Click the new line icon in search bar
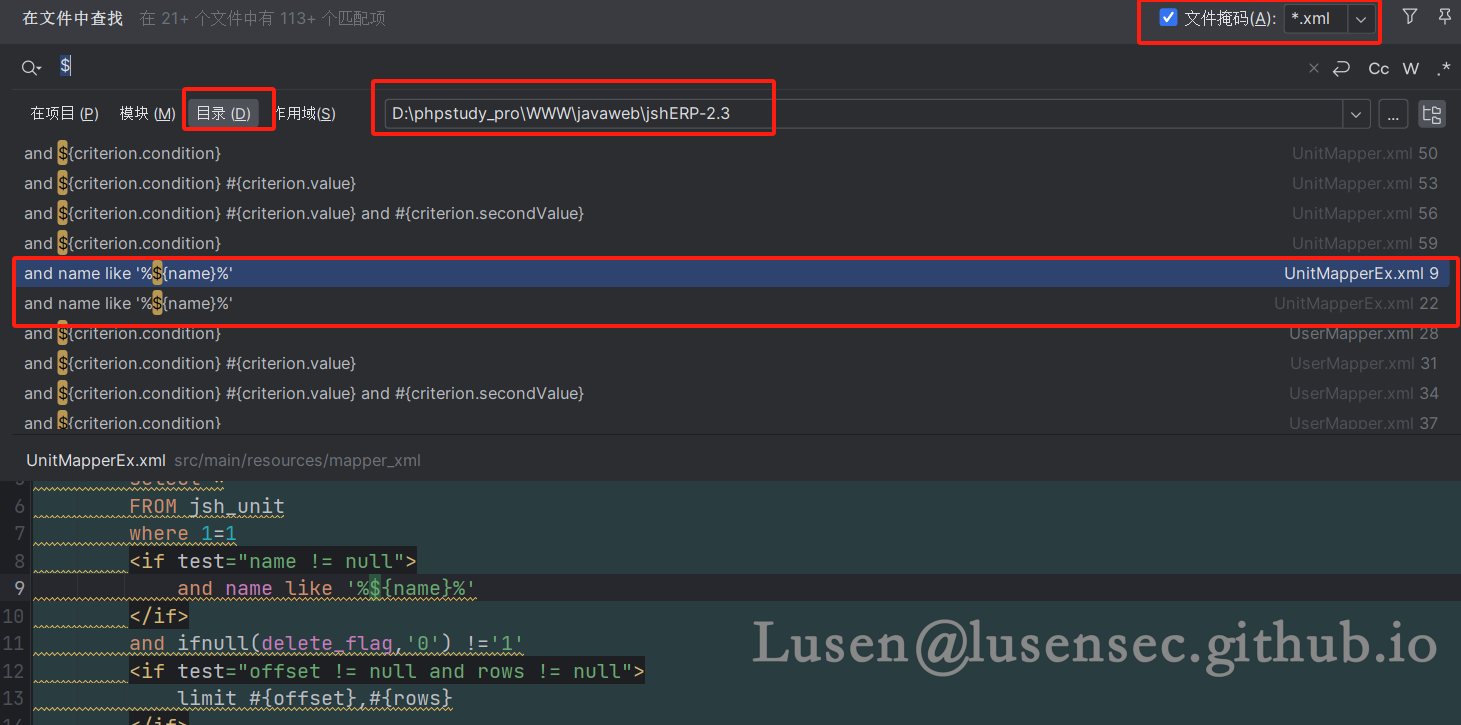 (1342, 68)
